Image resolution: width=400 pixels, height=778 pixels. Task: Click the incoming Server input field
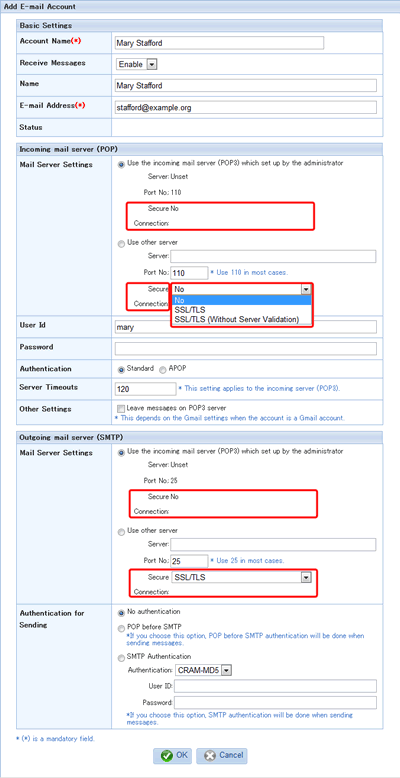pyautogui.click(x=273, y=257)
